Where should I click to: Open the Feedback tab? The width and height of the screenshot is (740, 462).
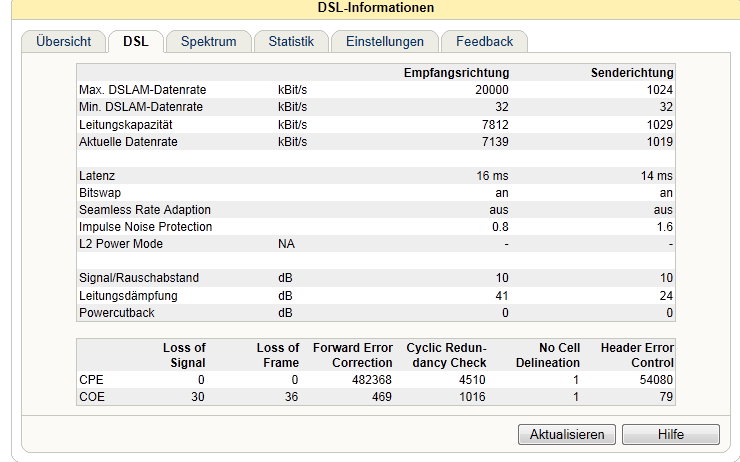[x=484, y=42]
